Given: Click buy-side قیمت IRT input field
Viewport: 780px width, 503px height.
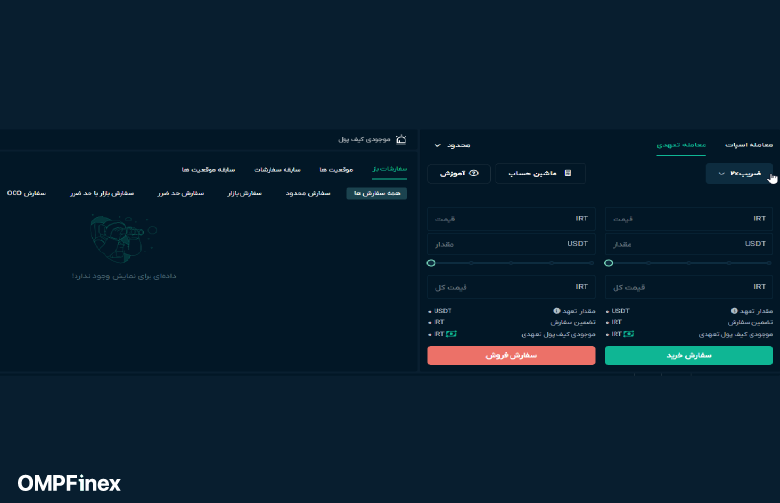Looking at the screenshot, I should point(689,219).
